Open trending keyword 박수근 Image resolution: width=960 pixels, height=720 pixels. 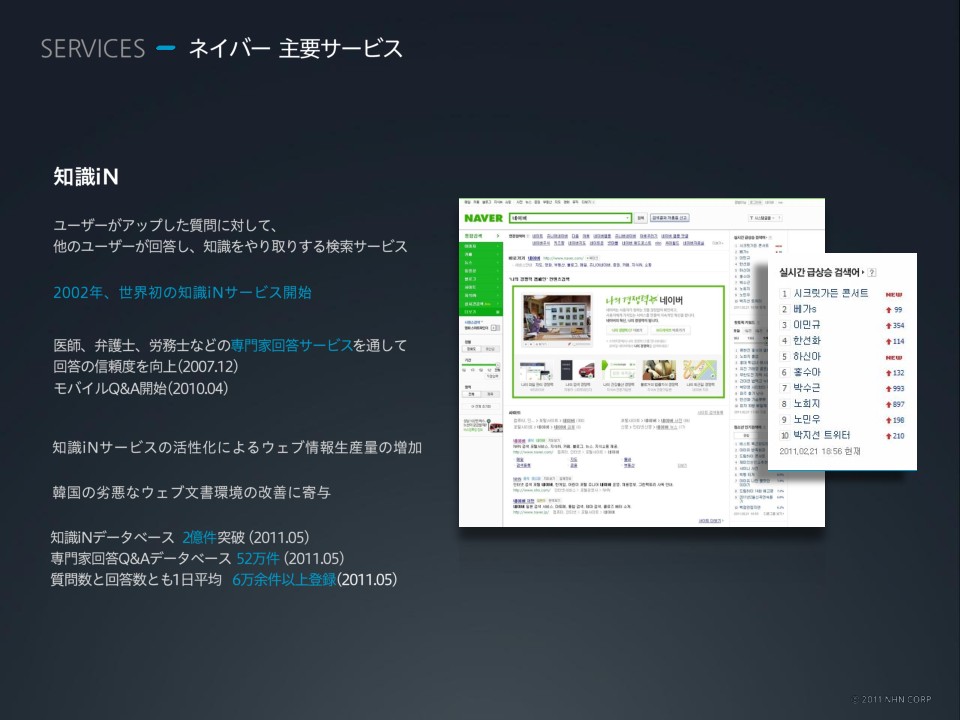coord(806,388)
